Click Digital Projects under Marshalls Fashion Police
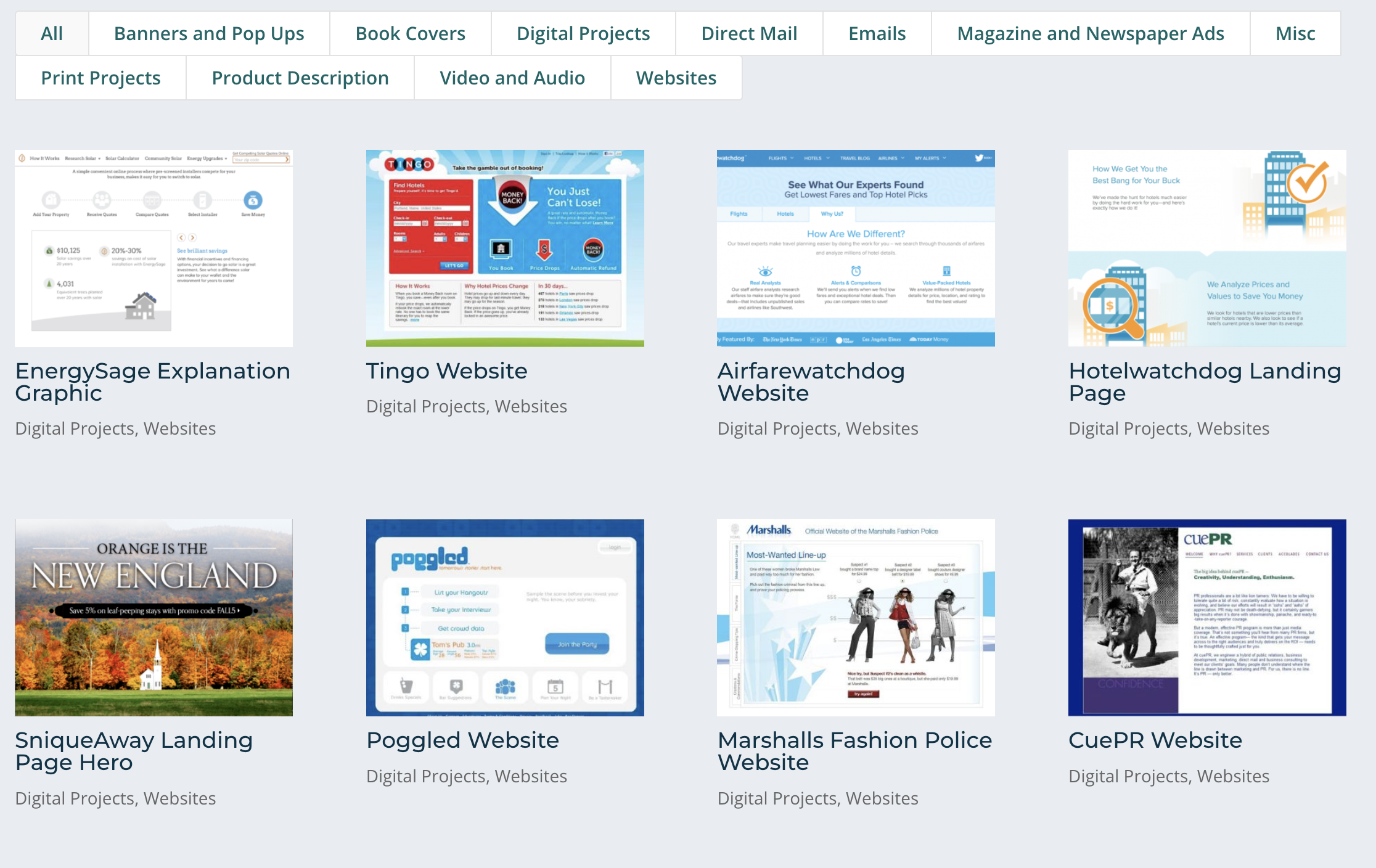Image resolution: width=1376 pixels, height=868 pixels. tap(777, 799)
